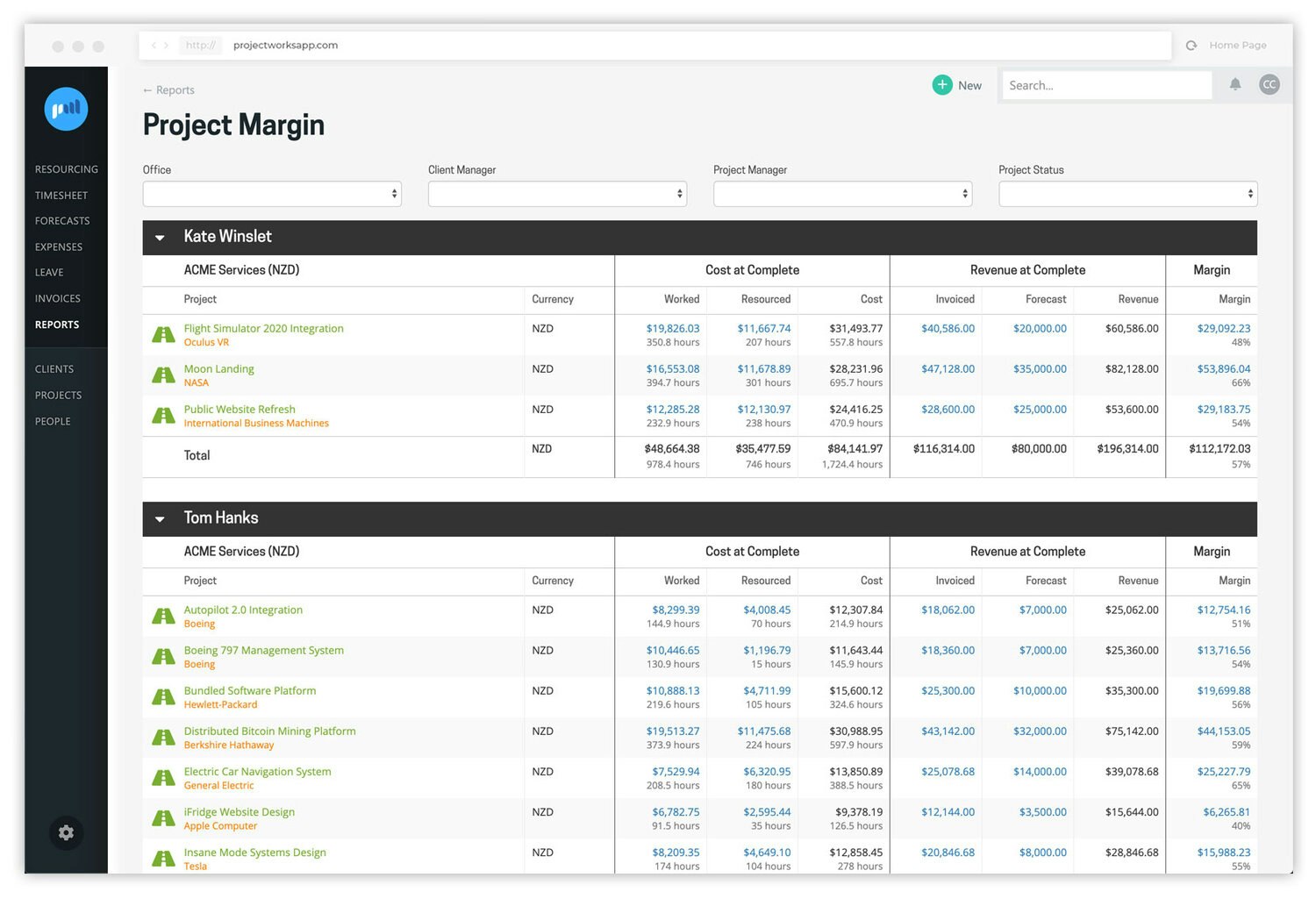Open client Berkshire Hathaway
The image size is (1316, 899).
point(229,746)
